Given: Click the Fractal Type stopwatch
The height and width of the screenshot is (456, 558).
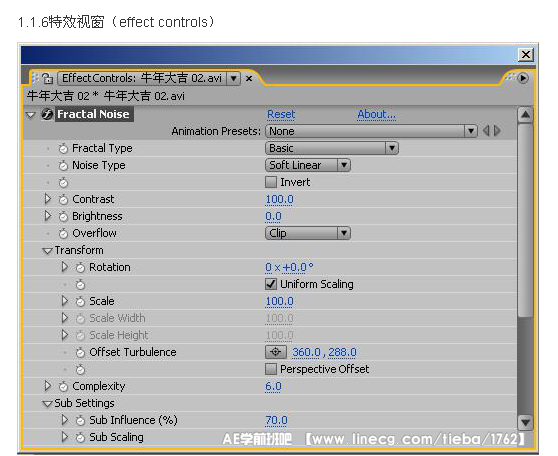Looking at the screenshot, I should (x=63, y=148).
